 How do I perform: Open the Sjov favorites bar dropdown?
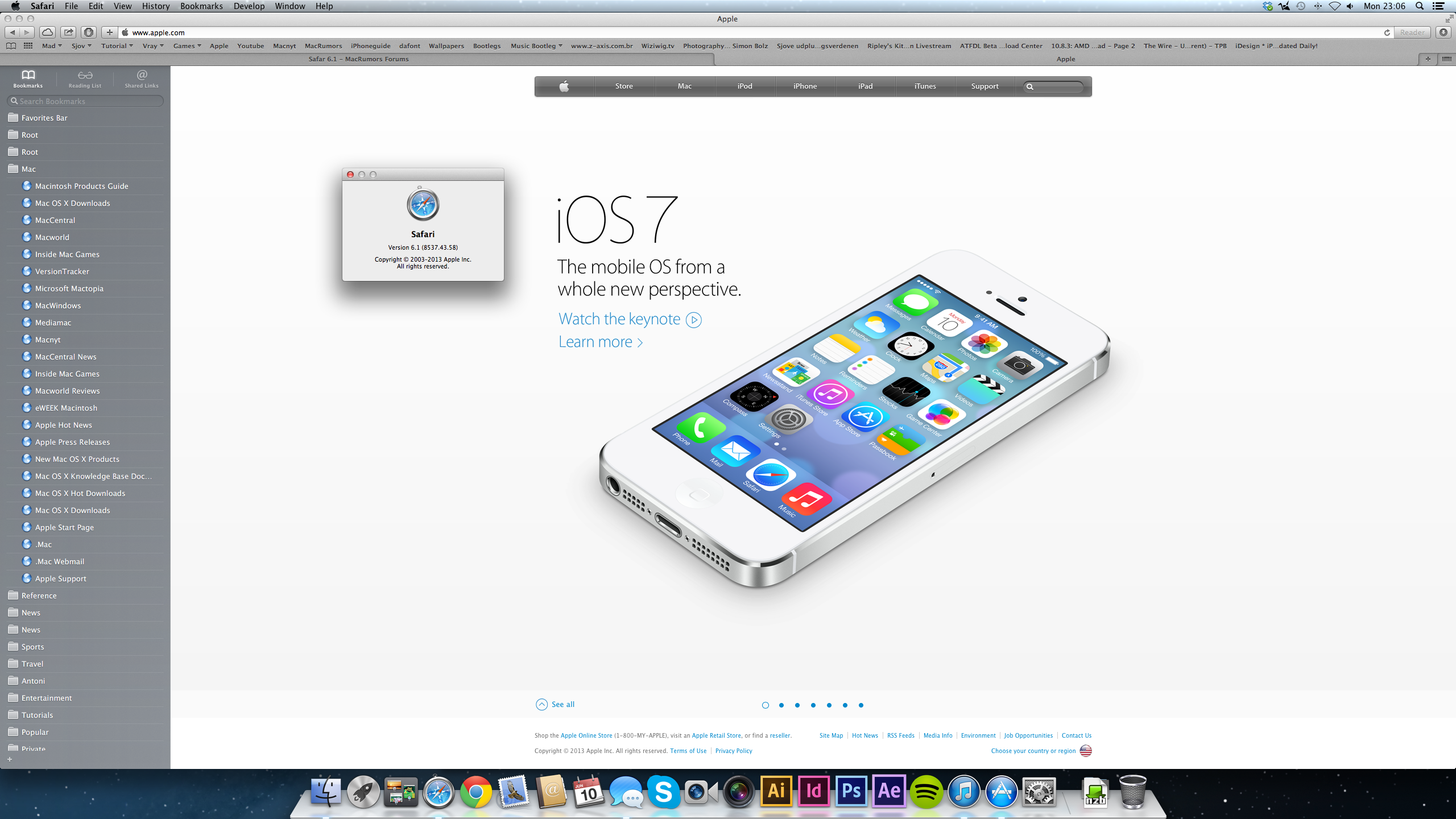(81, 46)
